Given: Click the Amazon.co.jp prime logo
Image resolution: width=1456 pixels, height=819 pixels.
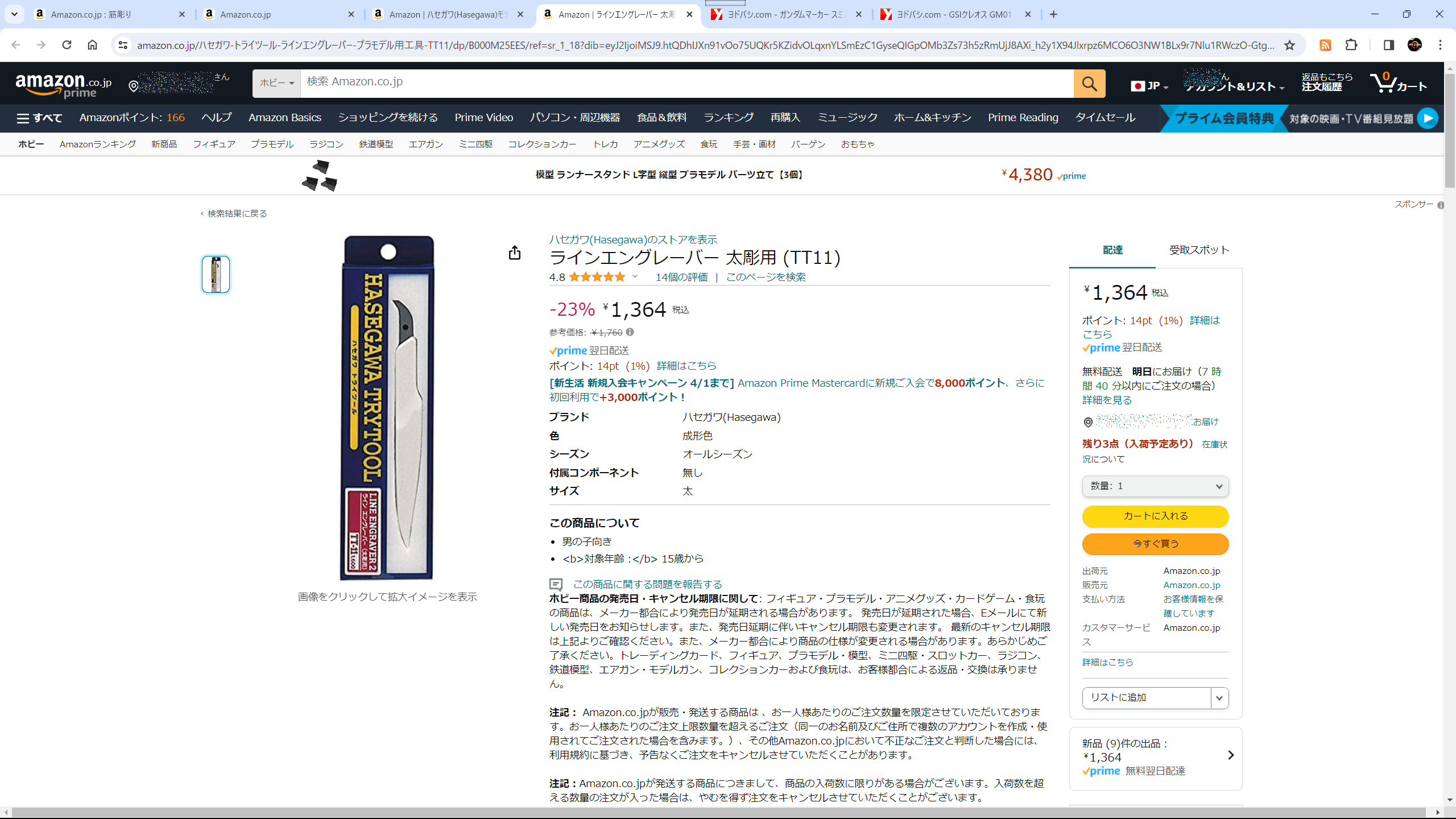Looking at the screenshot, I should click(63, 85).
